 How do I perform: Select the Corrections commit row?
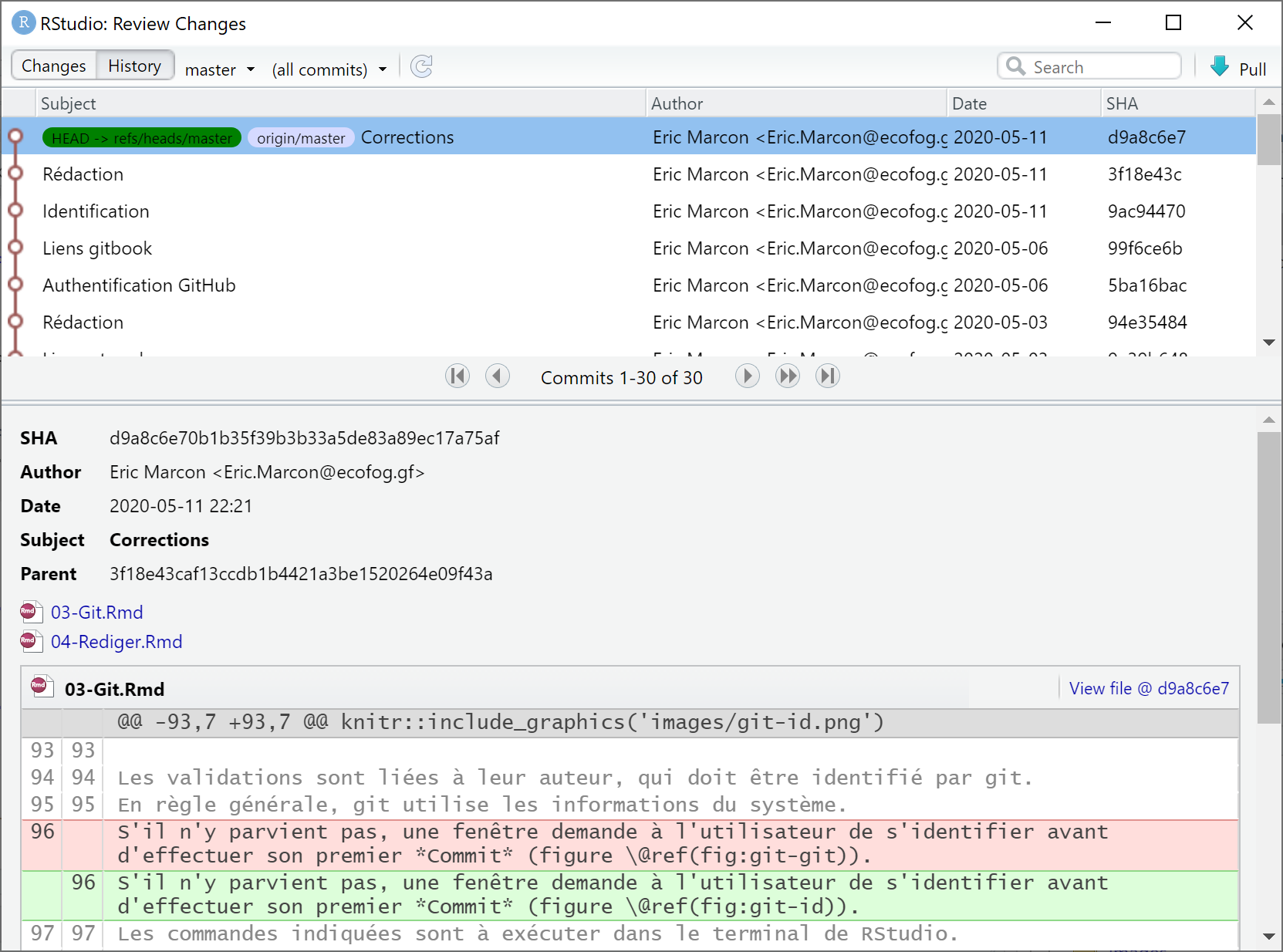coord(628,137)
